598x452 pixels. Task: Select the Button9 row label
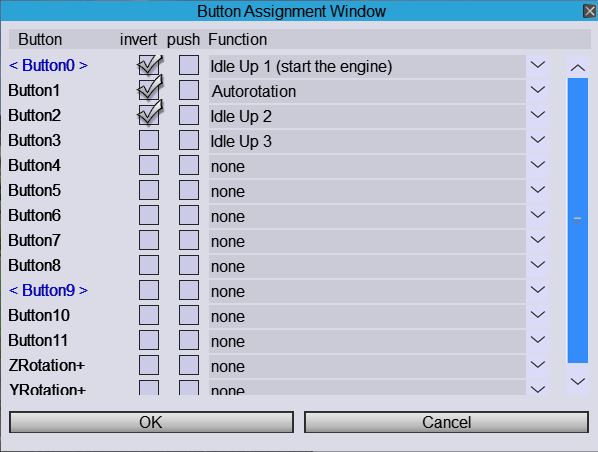tap(48, 290)
